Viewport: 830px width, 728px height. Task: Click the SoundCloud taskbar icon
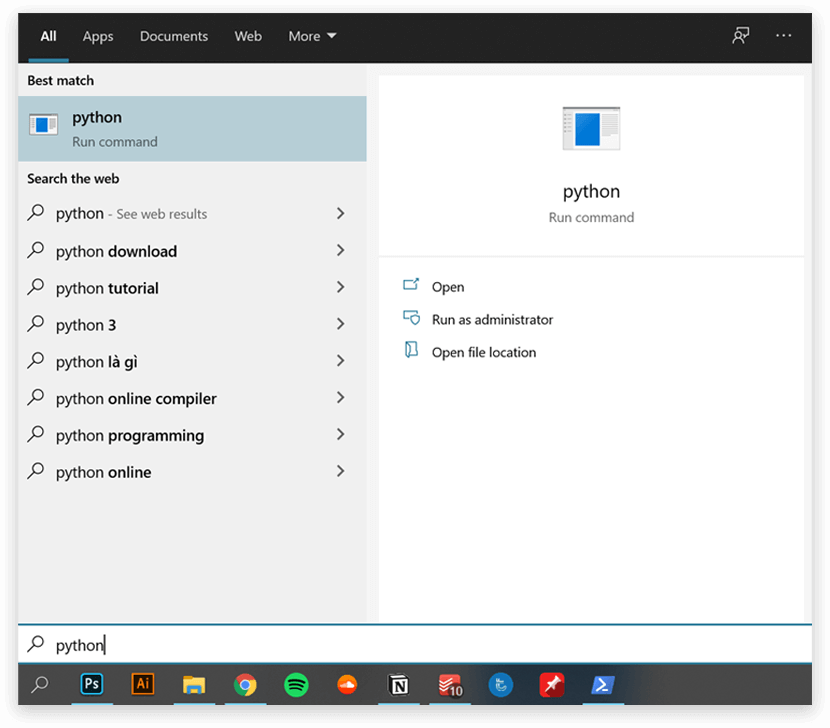pyautogui.click(x=347, y=685)
